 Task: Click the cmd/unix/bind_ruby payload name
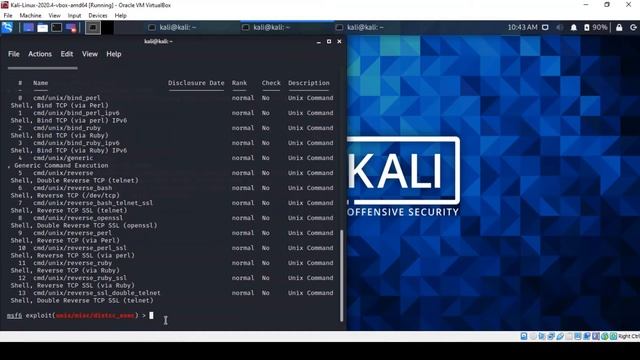(67, 128)
